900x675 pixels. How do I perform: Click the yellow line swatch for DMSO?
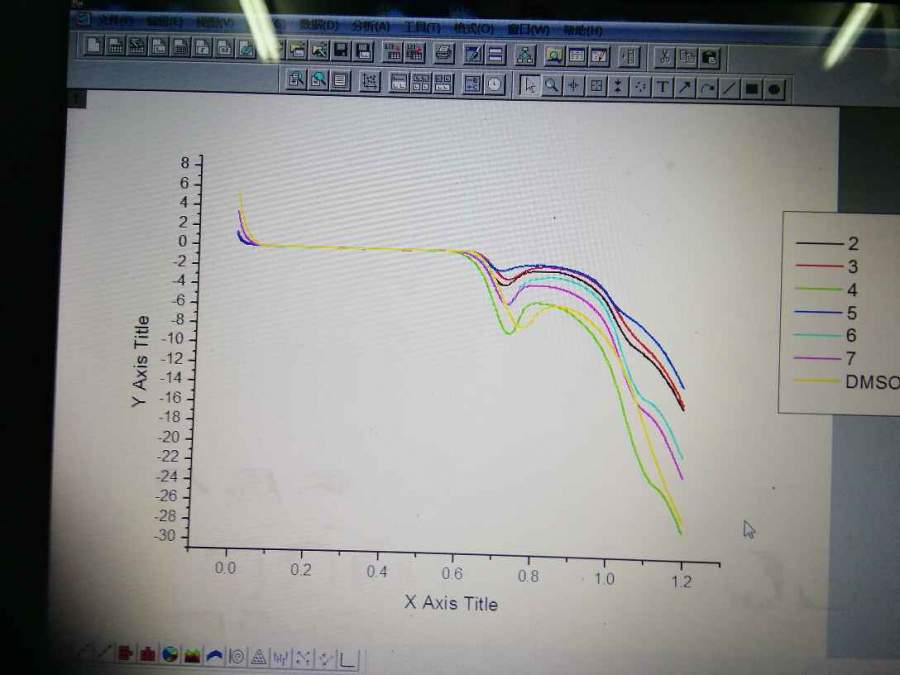tap(817, 381)
